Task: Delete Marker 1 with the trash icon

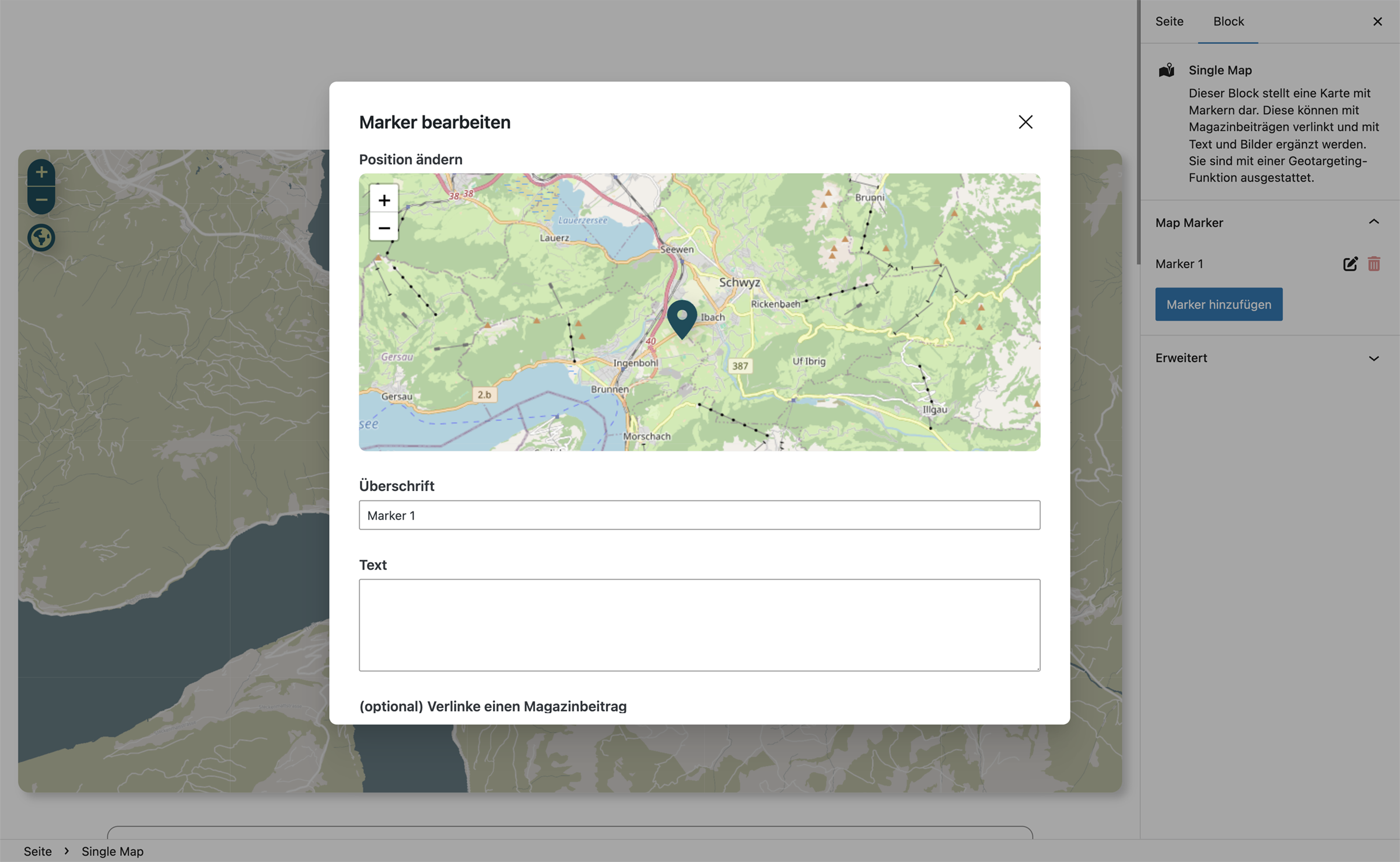Action: [x=1374, y=264]
